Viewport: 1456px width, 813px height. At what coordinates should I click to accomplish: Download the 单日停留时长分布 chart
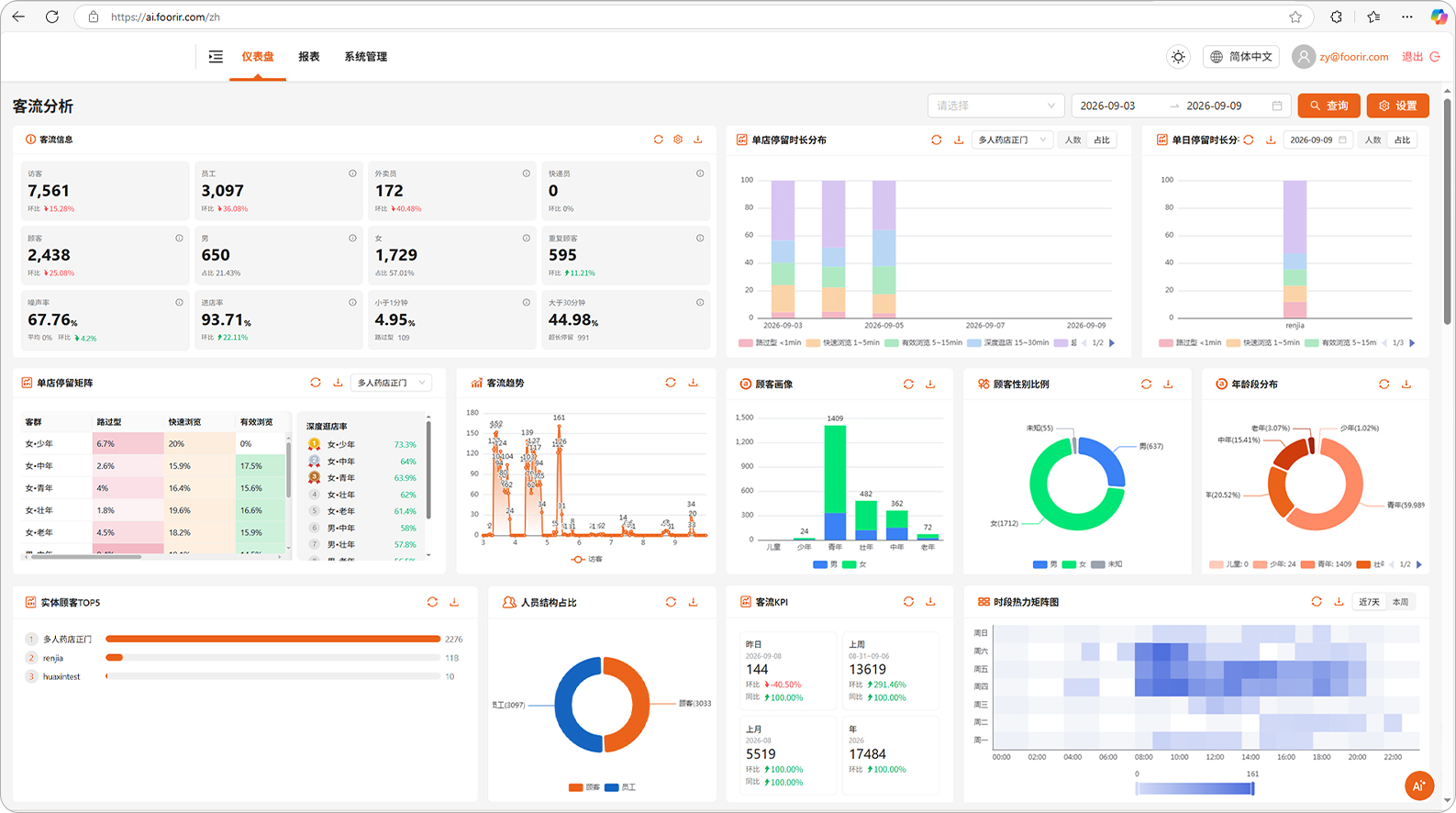(1271, 139)
